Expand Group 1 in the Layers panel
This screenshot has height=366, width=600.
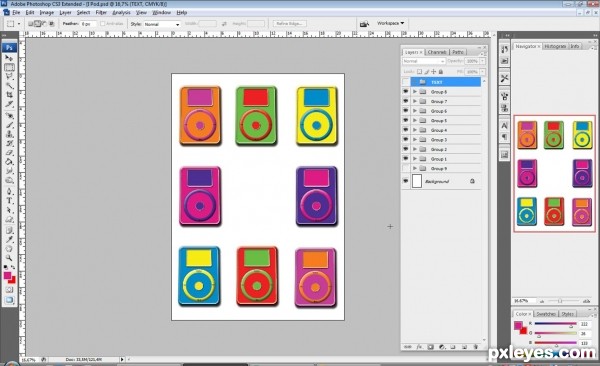click(415, 158)
